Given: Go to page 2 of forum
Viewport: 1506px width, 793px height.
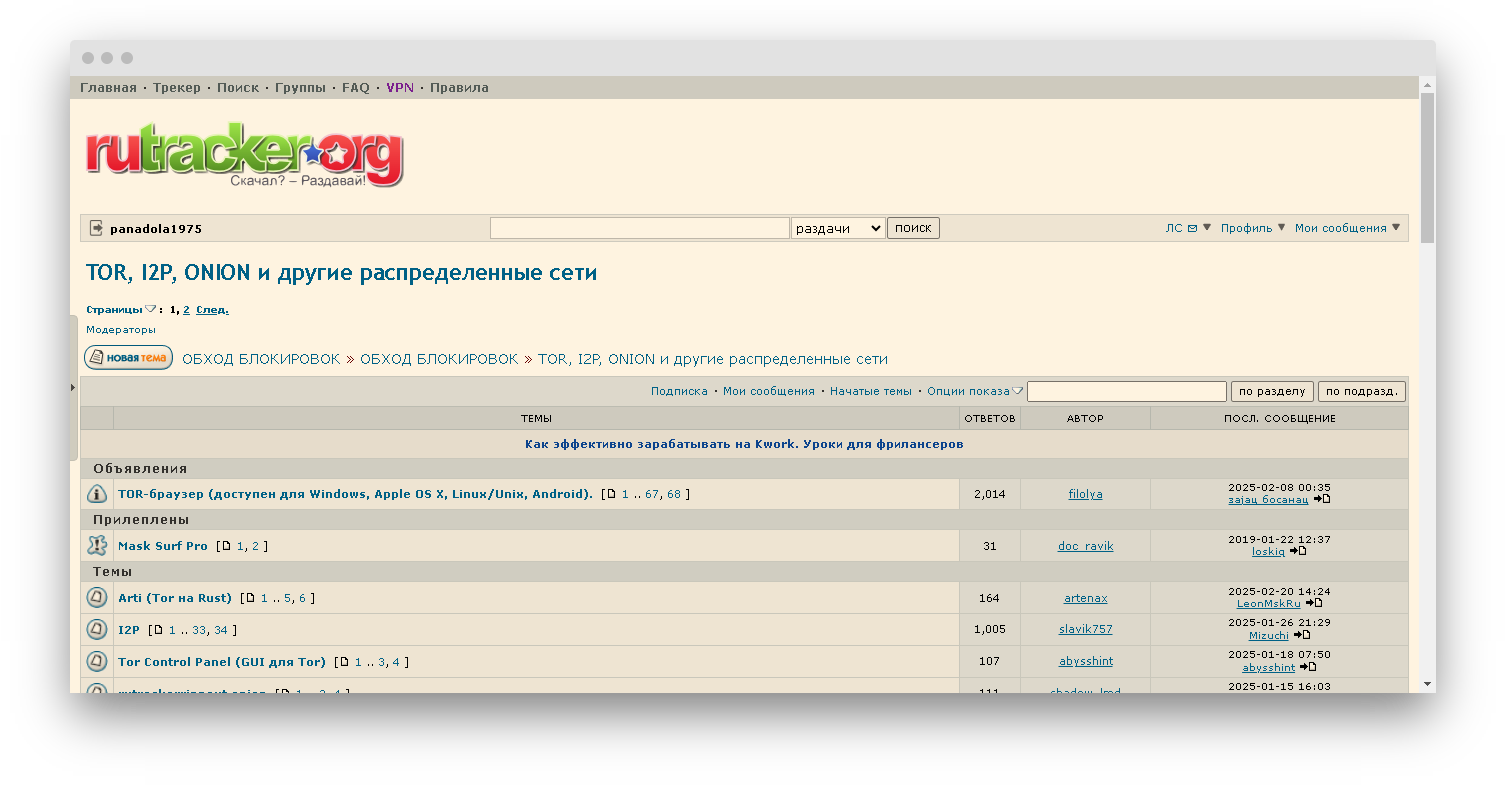Looking at the screenshot, I should tap(186, 310).
